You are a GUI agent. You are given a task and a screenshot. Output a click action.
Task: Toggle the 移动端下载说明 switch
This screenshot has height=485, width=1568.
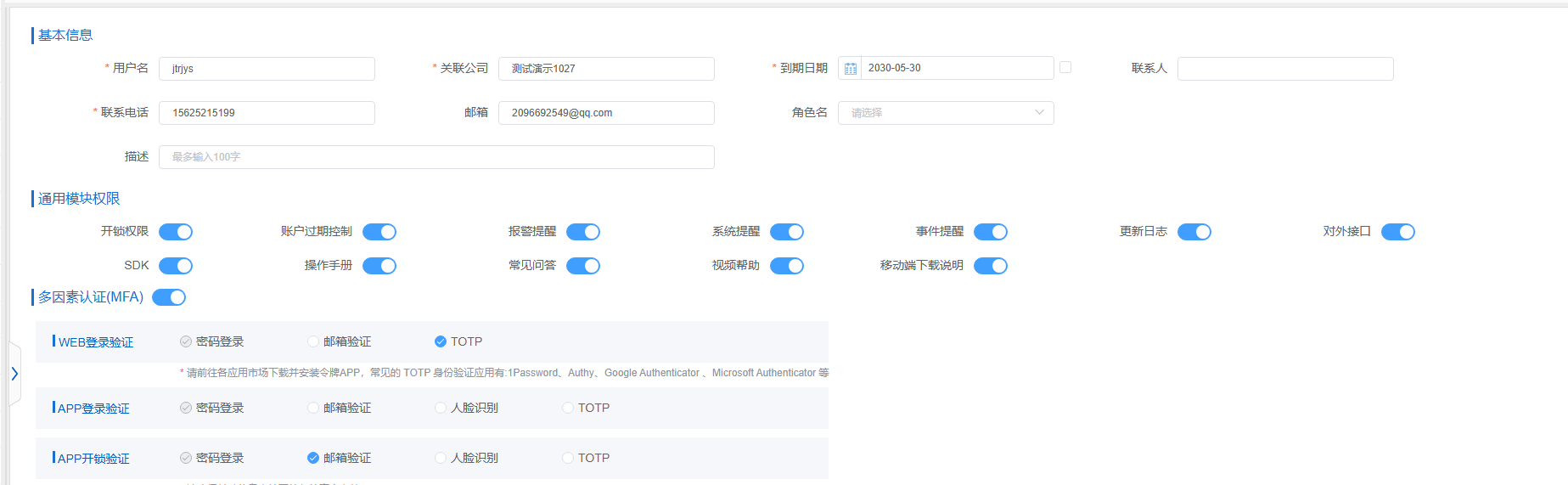[991, 266]
